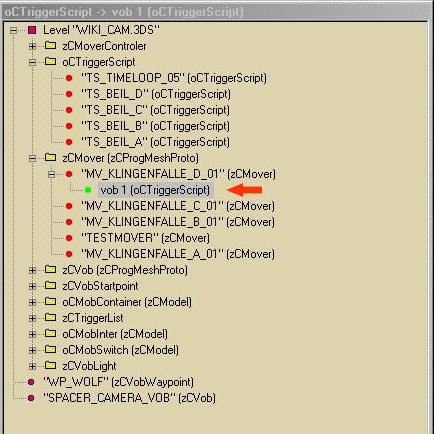The width and height of the screenshot is (434, 434).
Task: Select Level "WIKI_CAM.3DS" tree label
Action: 101,30
